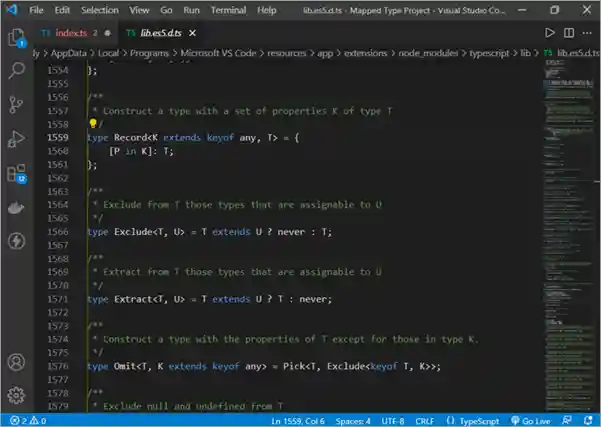Image resolution: width=601 pixels, height=427 pixels.
Task: Change indentation via Spaces: 4
Action: point(353,421)
